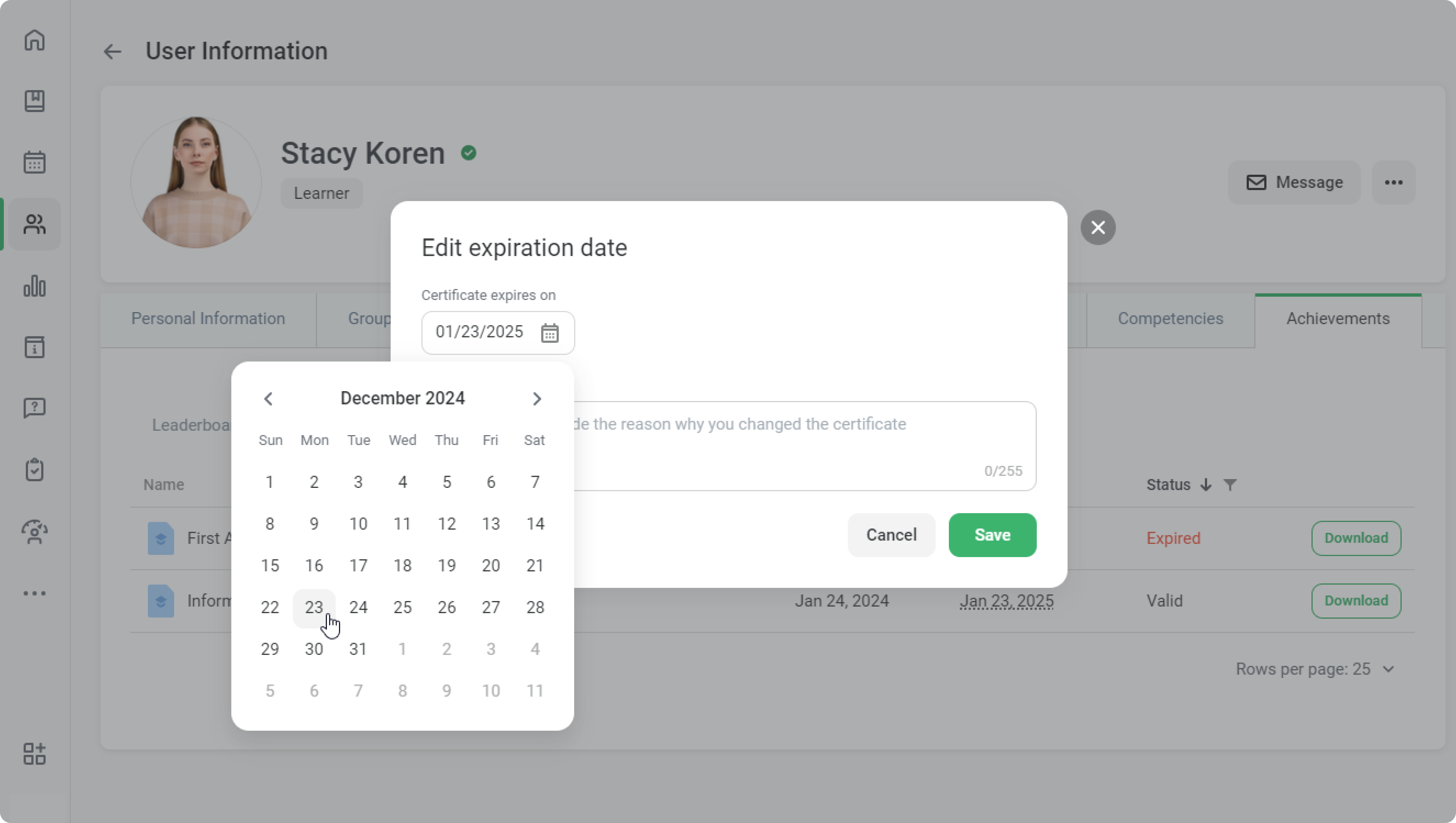Click the reason for change text area
This screenshot has width=1456, height=823.
click(803, 447)
